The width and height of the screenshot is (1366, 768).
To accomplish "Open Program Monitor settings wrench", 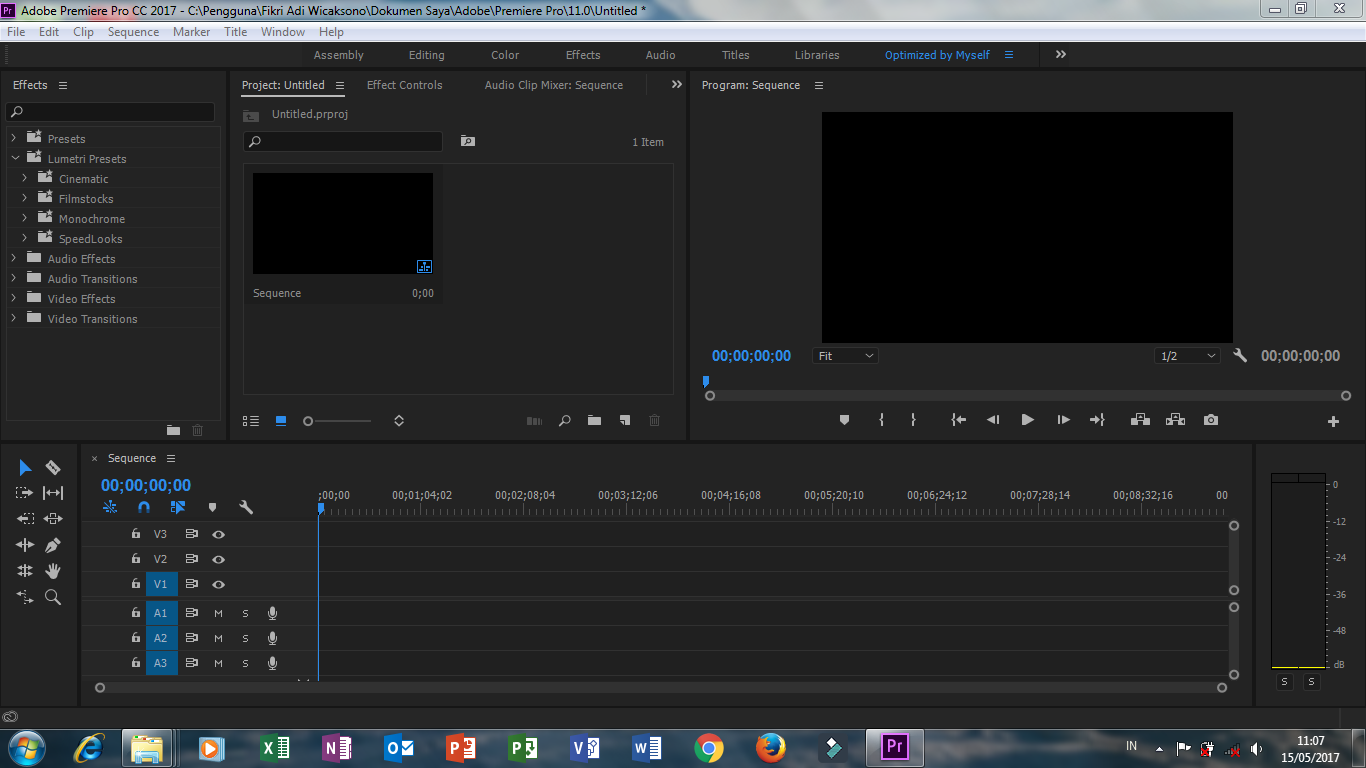I will tap(1240, 356).
